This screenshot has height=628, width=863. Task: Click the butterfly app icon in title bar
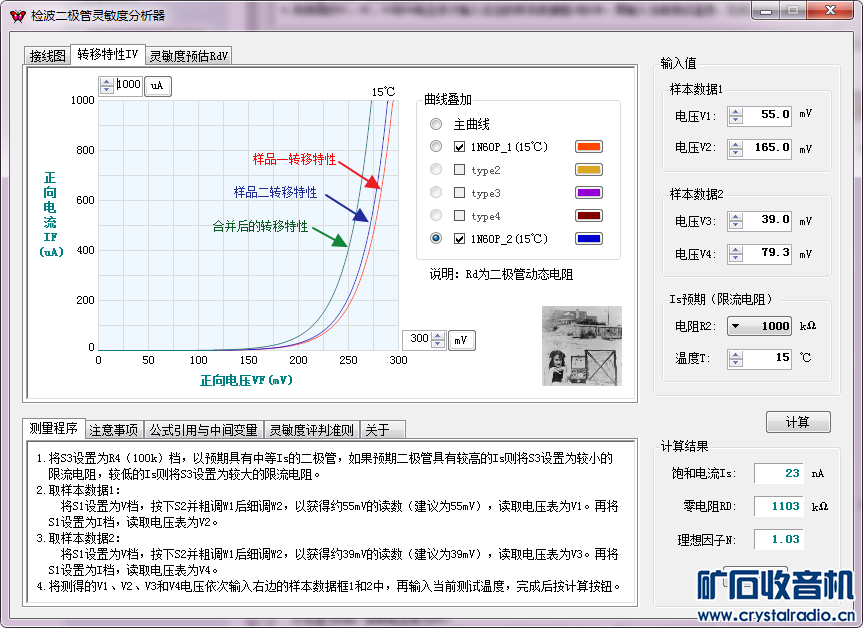[18, 16]
